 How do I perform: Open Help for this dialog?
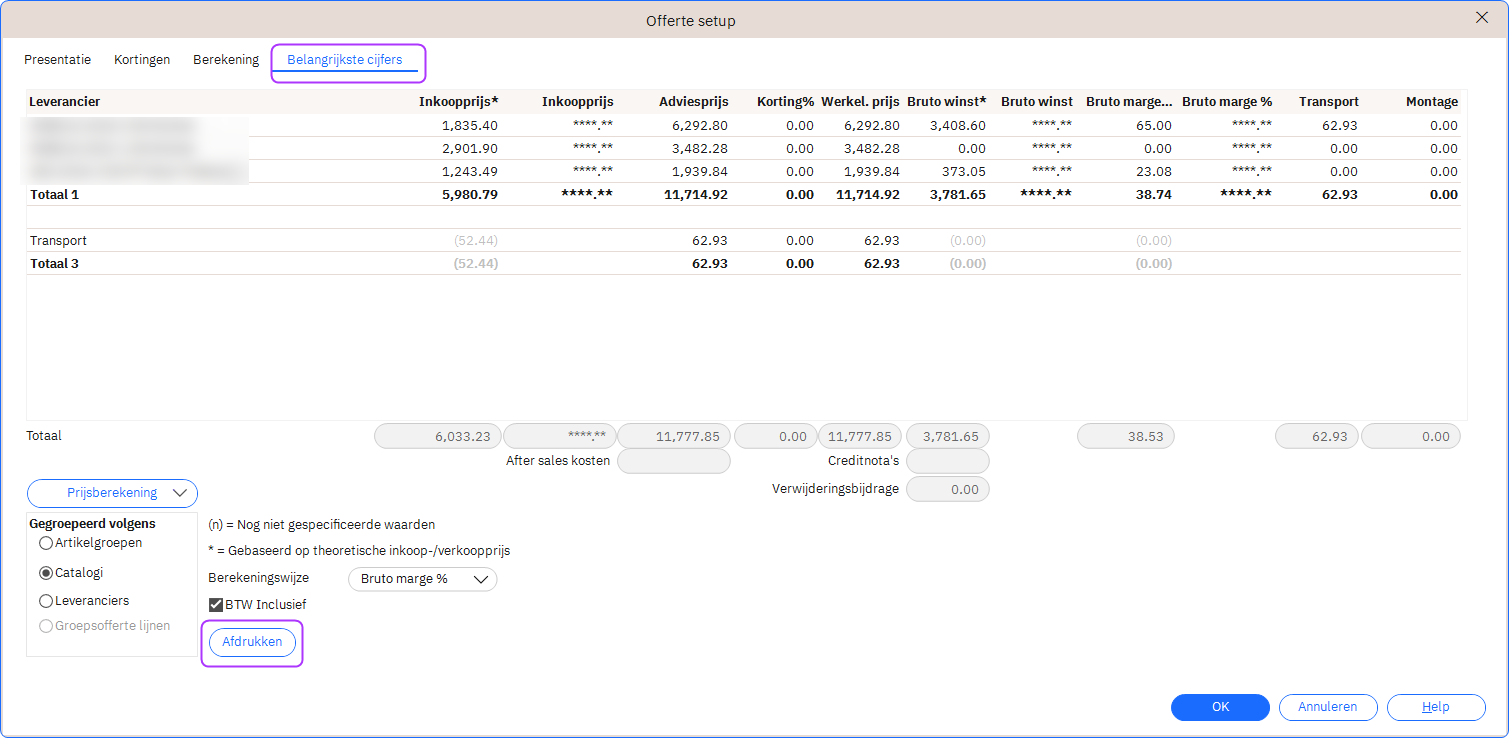1435,707
